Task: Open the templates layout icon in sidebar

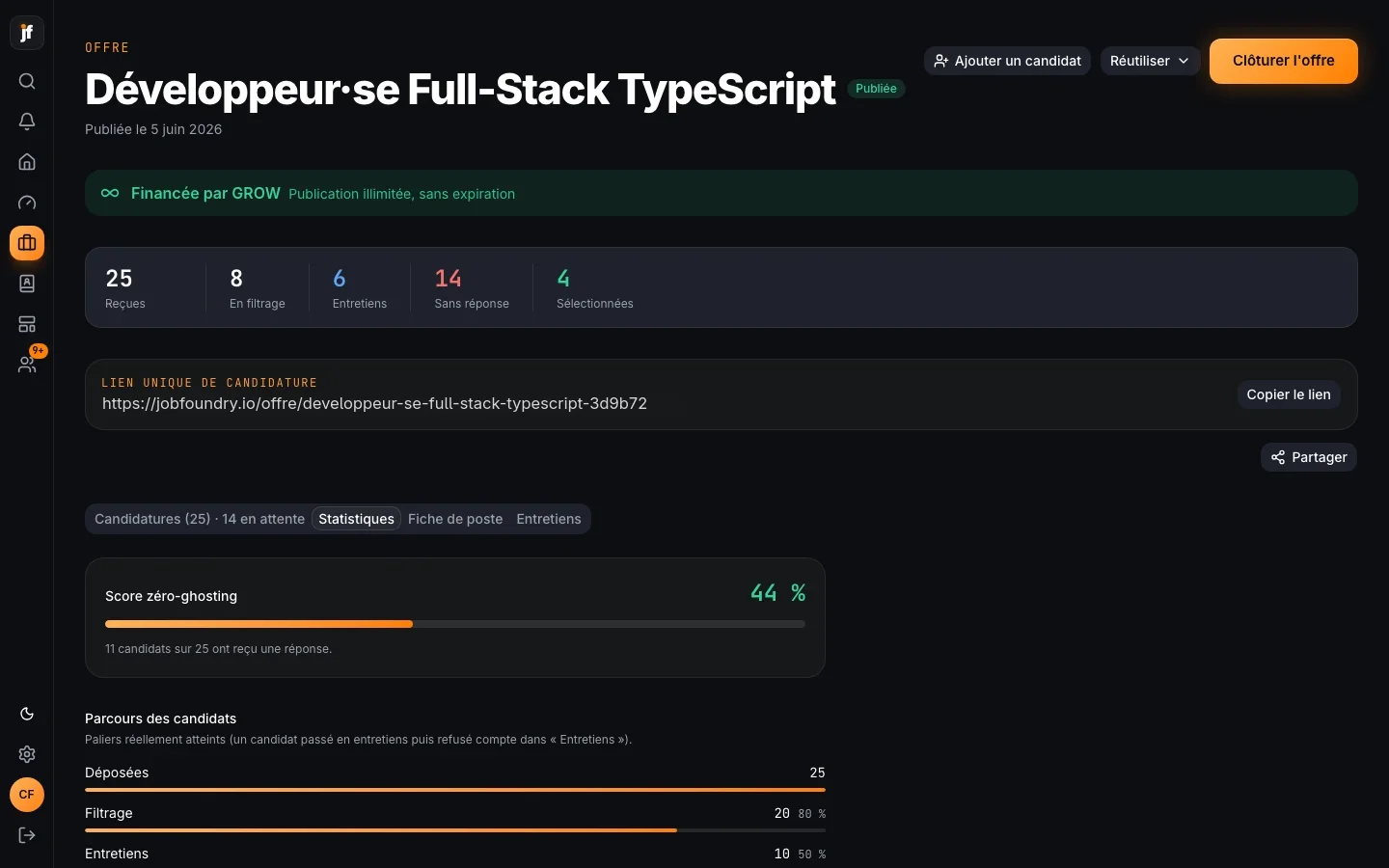Action: [x=27, y=324]
